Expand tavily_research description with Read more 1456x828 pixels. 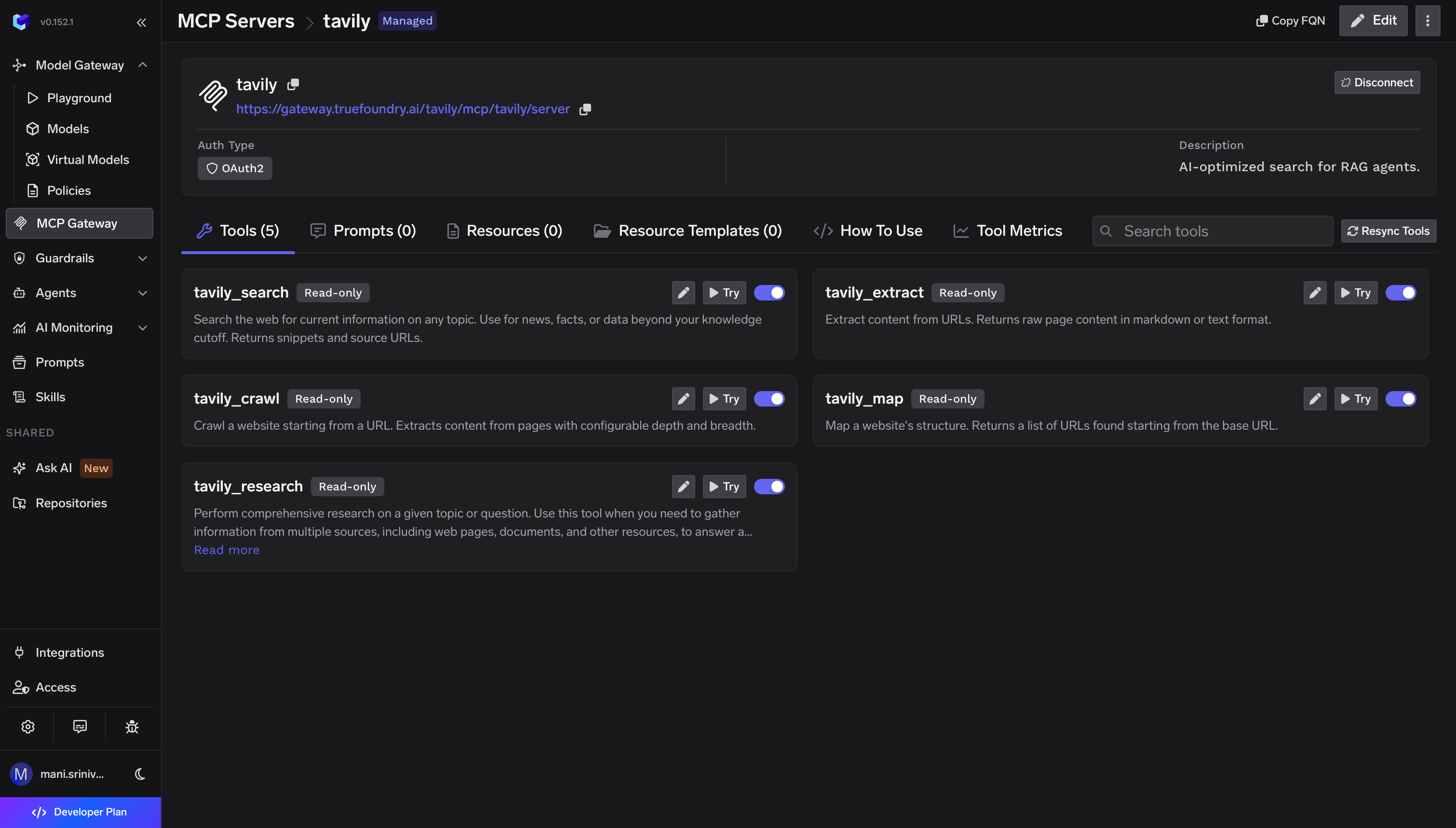(x=226, y=551)
